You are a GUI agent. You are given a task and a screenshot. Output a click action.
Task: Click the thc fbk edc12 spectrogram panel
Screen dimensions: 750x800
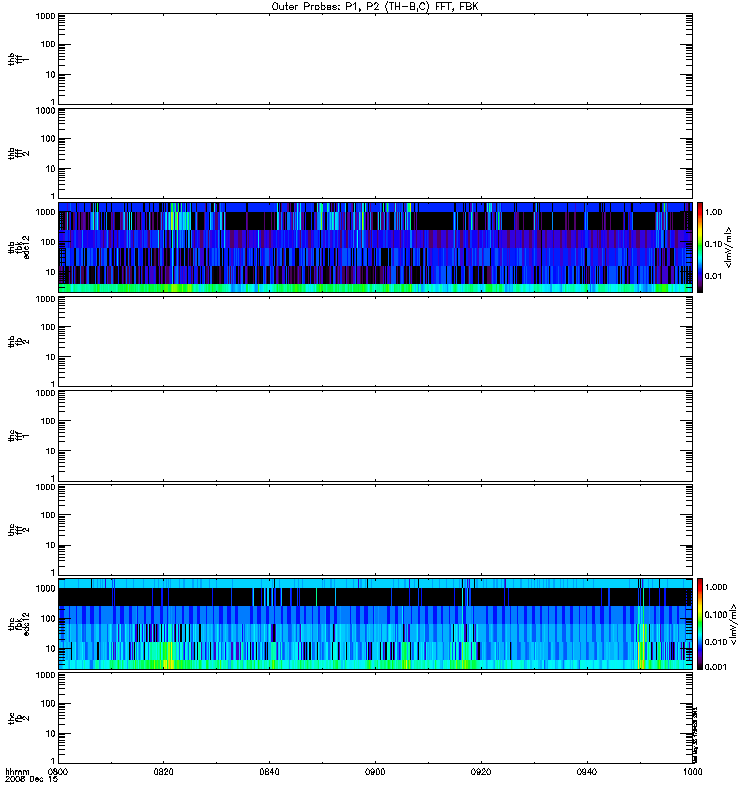click(376, 623)
